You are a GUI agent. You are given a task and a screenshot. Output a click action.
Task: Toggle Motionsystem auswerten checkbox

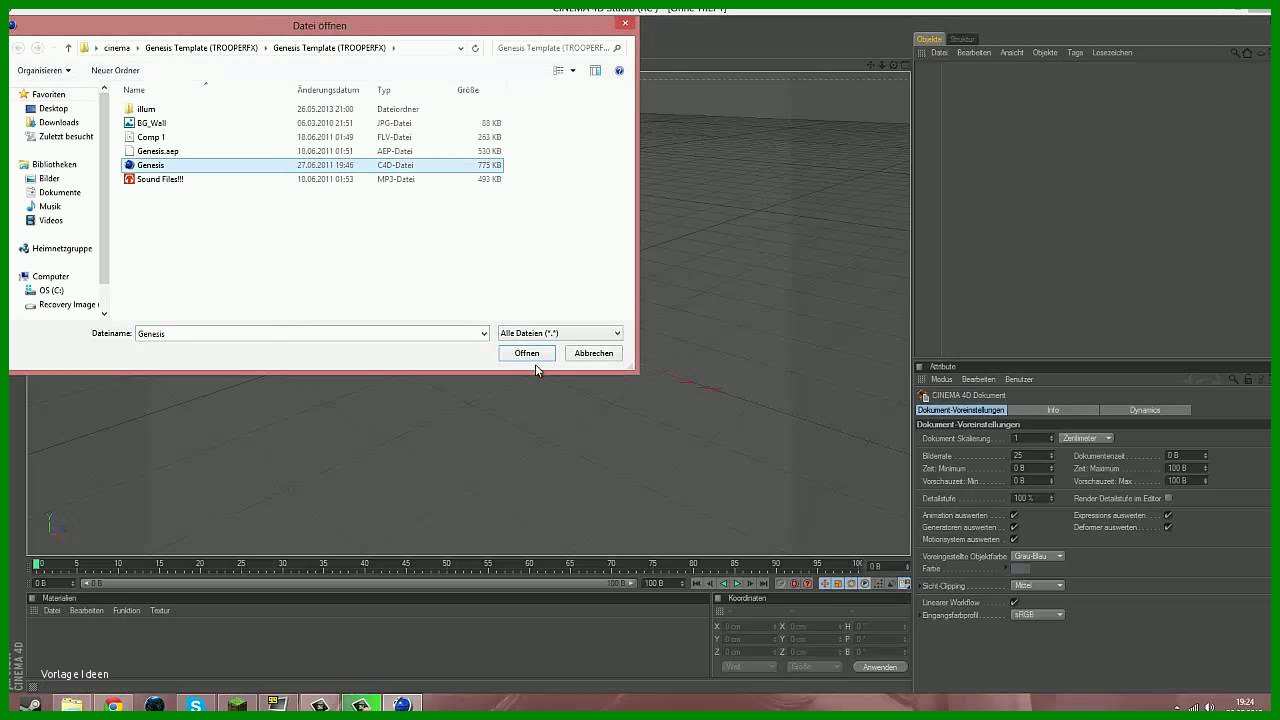[1014, 540]
